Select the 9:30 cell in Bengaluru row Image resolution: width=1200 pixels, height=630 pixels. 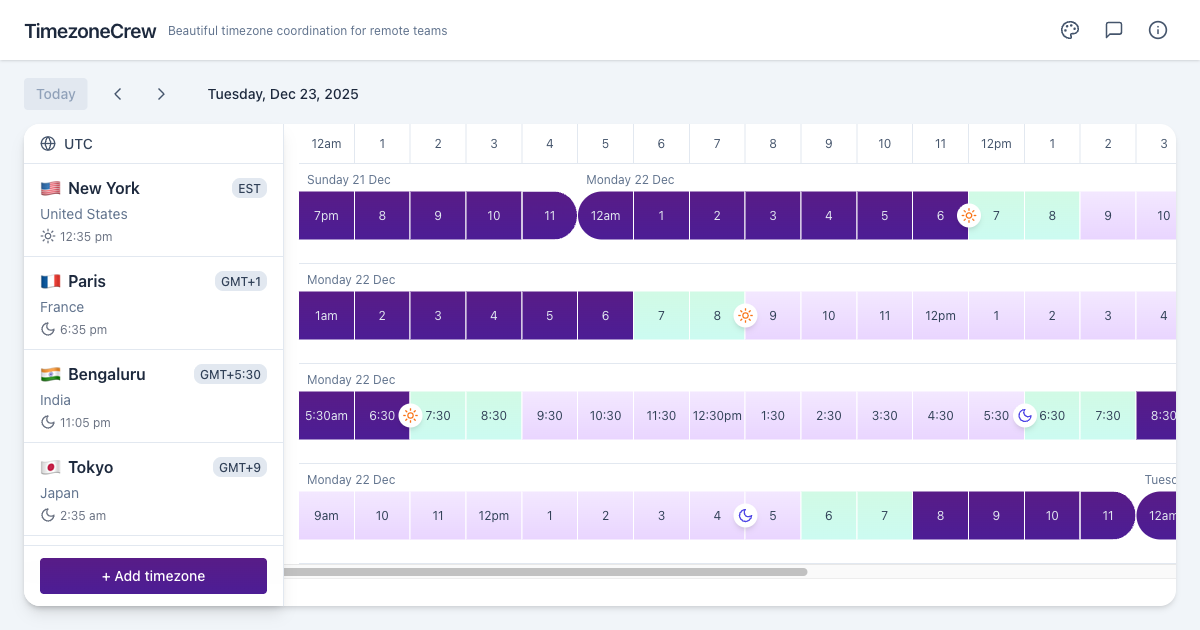[x=549, y=415]
